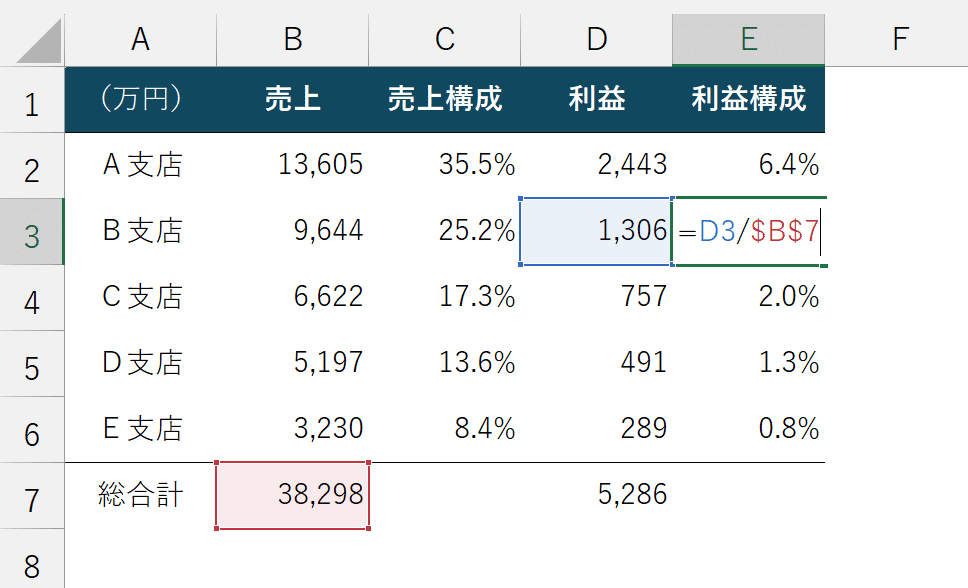Click the cell with 8.4%
Screen dimensions: 968x588
coord(444,430)
